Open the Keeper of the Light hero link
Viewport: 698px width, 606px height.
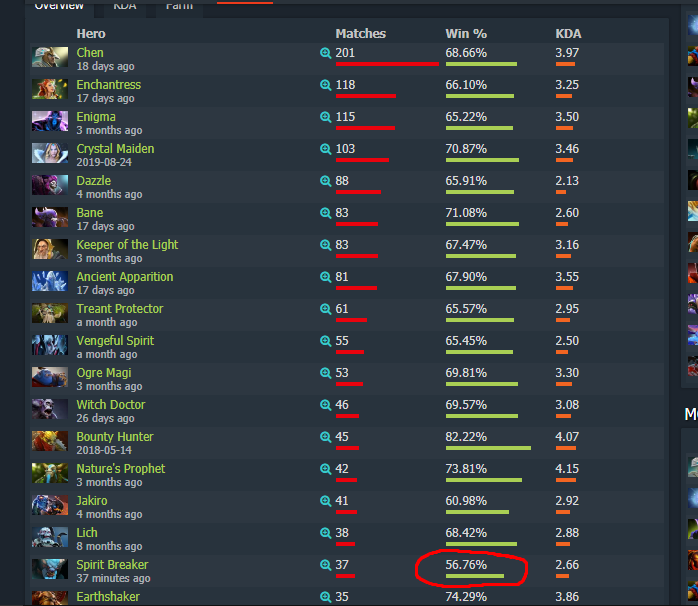tap(127, 245)
